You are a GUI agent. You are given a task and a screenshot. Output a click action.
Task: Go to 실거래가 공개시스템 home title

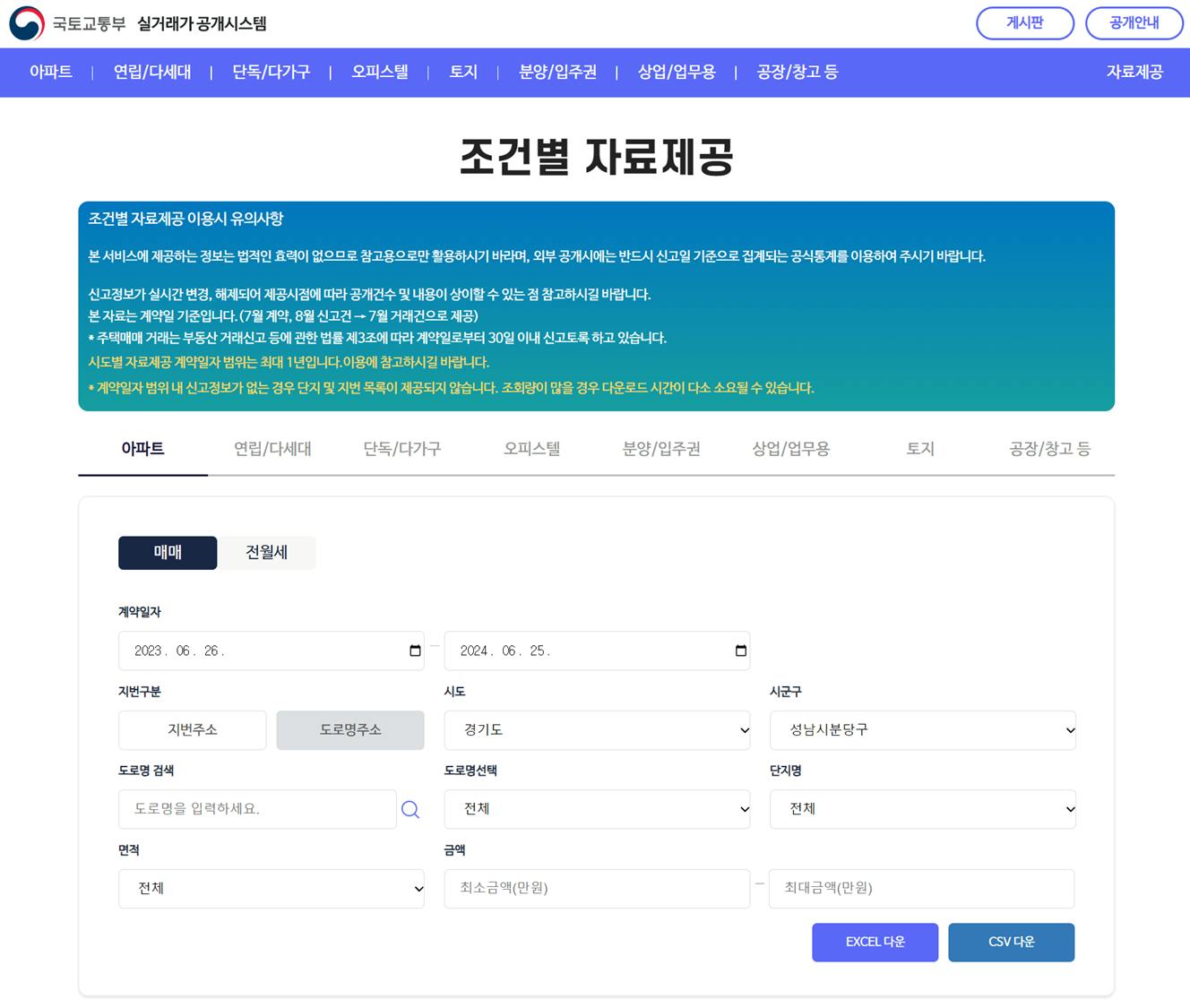pos(202,24)
